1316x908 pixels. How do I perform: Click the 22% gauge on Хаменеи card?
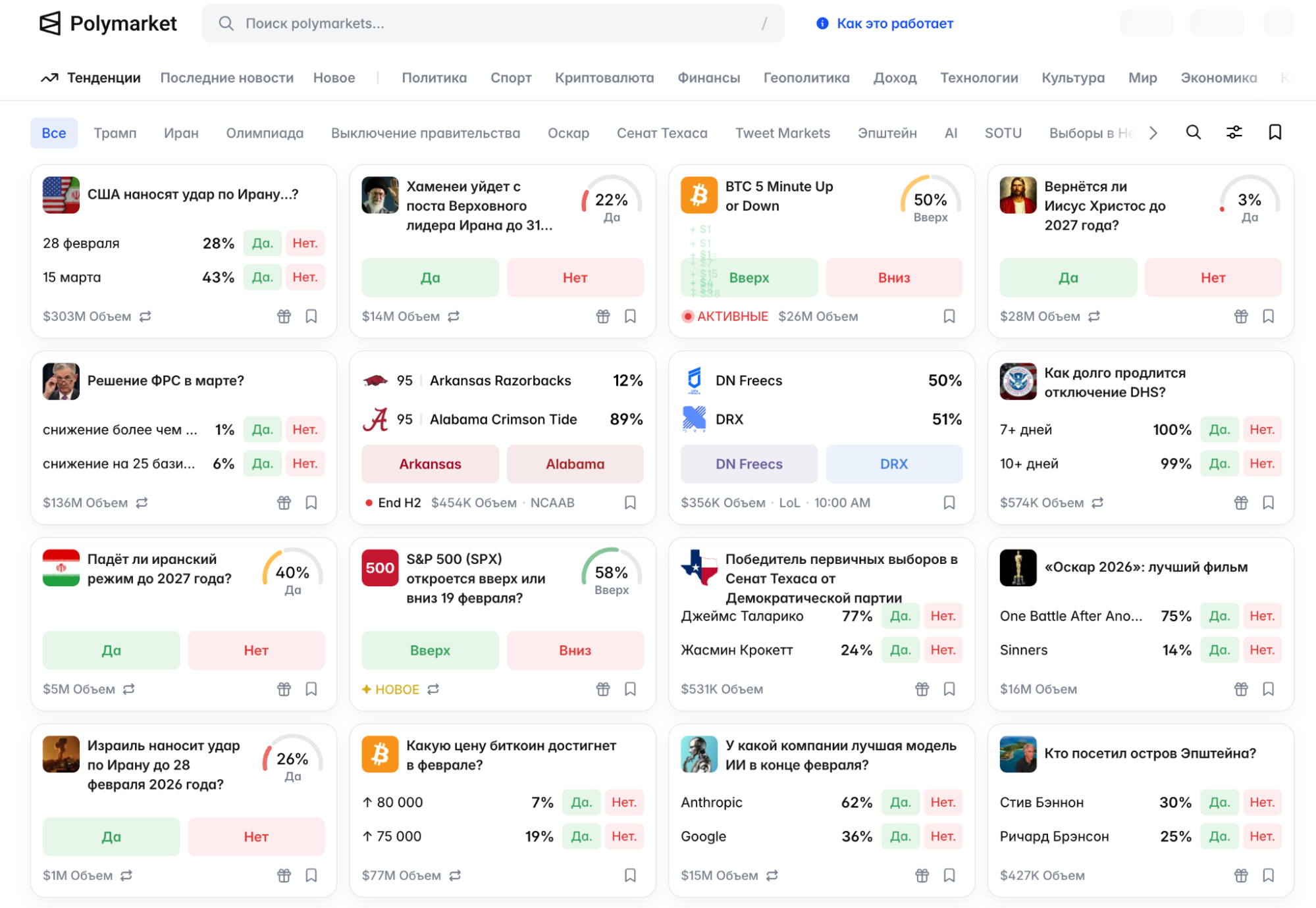click(x=611, y=200)
